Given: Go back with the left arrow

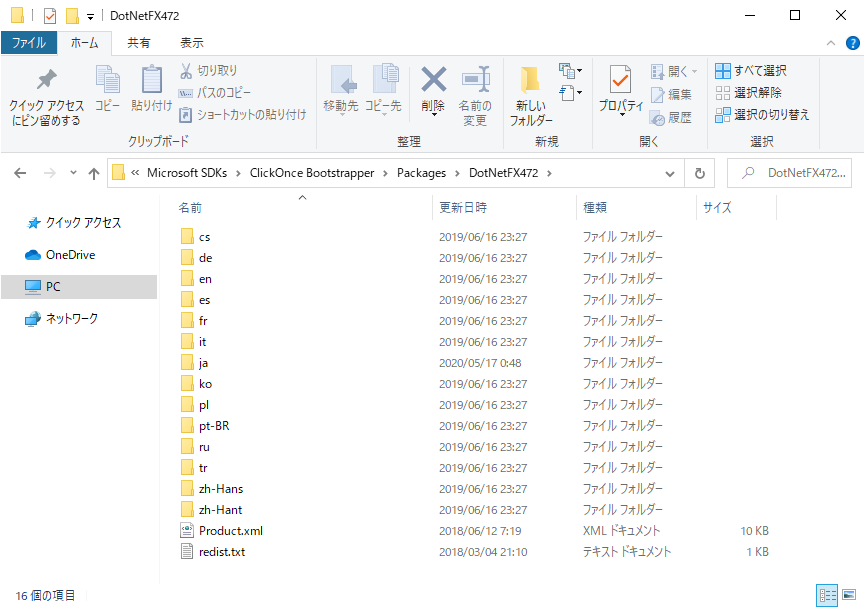Looking at the screenshot, I should 20,173.
